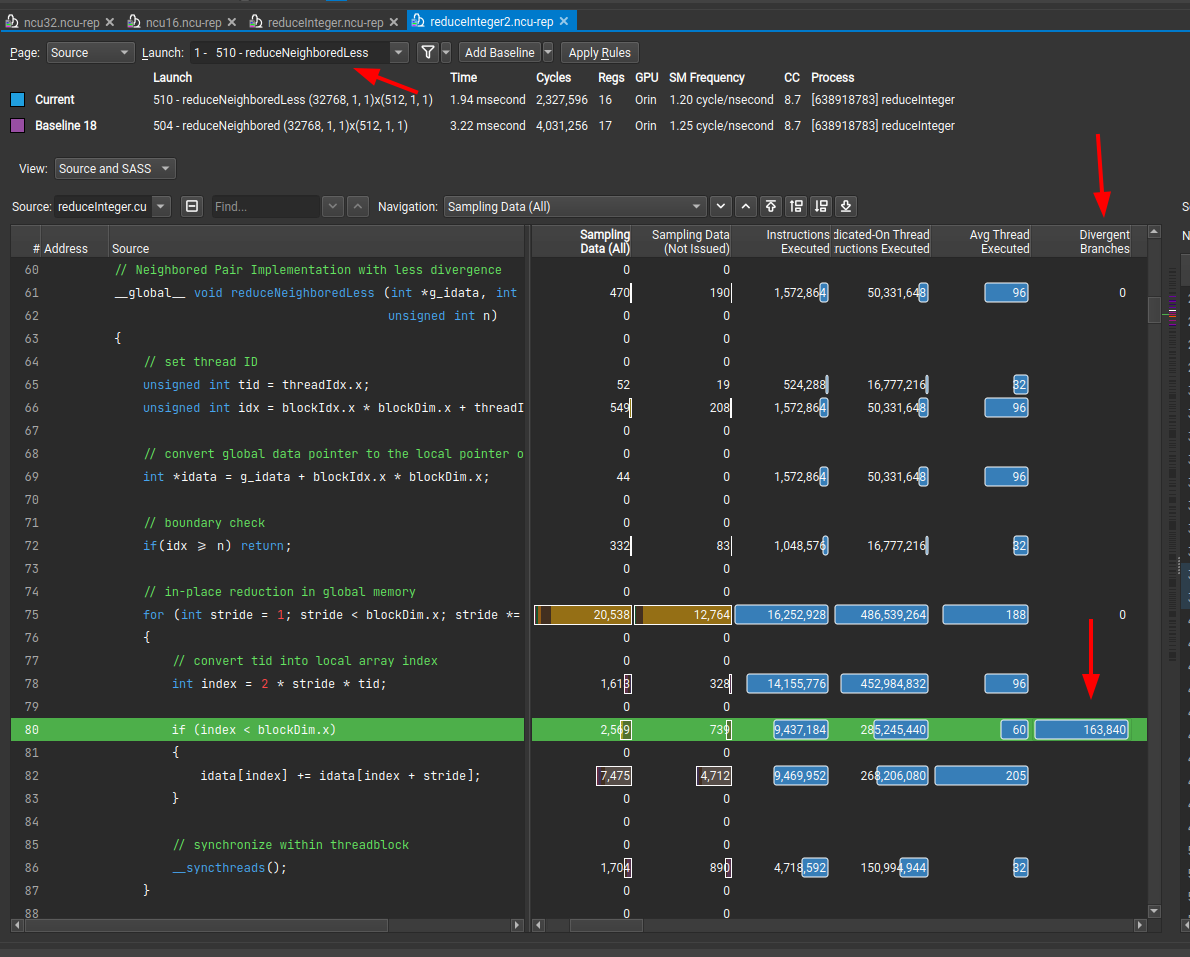Expand the View dropdown Source and SASS
This screenshot has height=957, width=1190.
tap(115, 169)
